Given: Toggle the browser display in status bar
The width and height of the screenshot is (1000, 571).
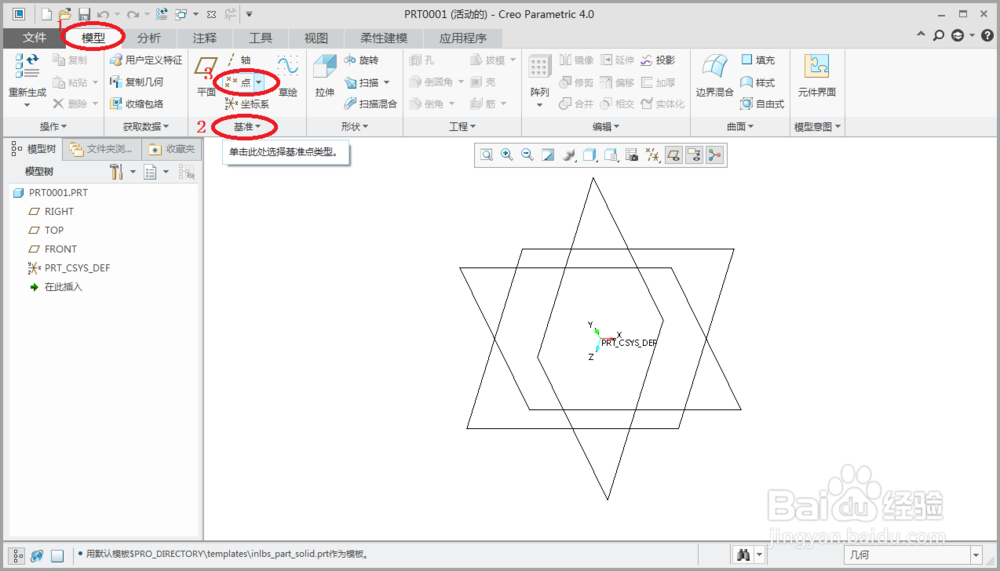Looking at the screenshot, I should 37,556.
